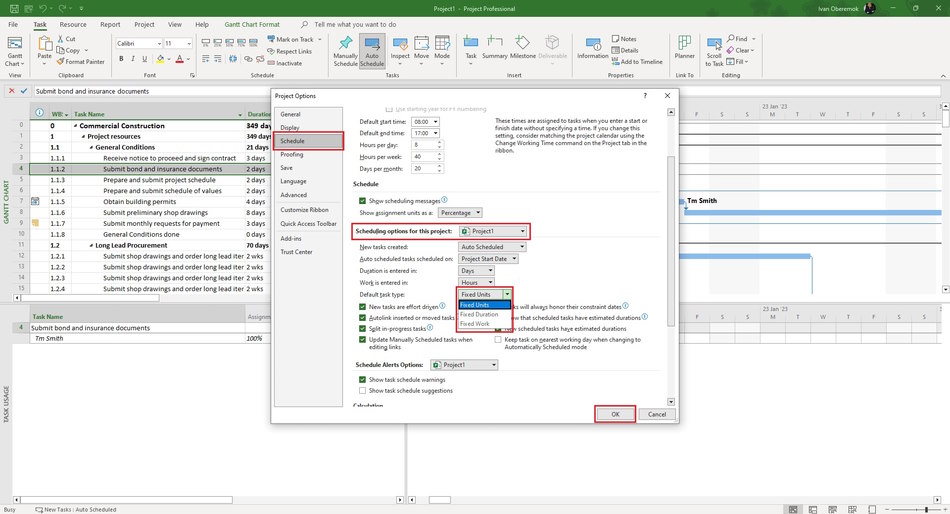
Task: Open the Mode tool
Action: (x=442, y=51)
